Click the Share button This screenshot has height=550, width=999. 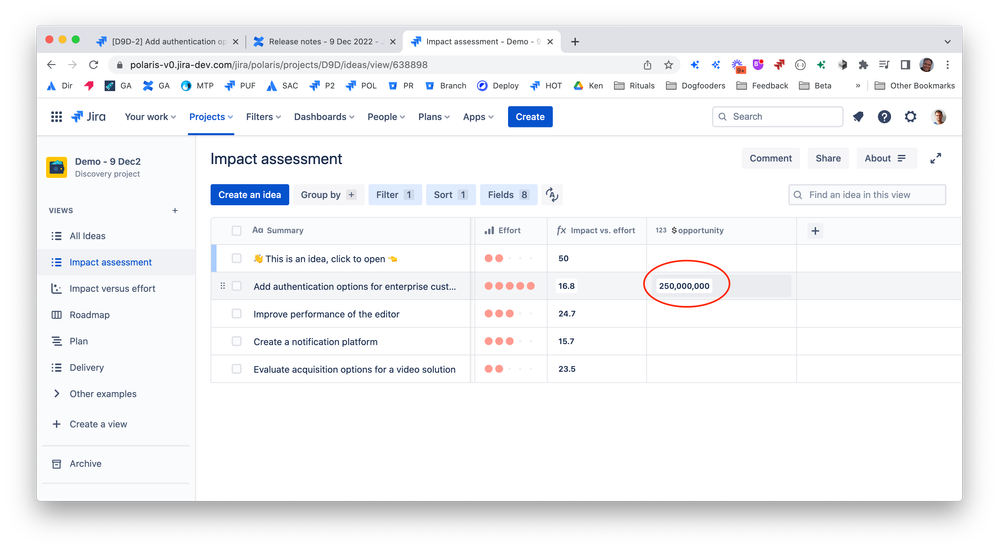coord(828,159)
